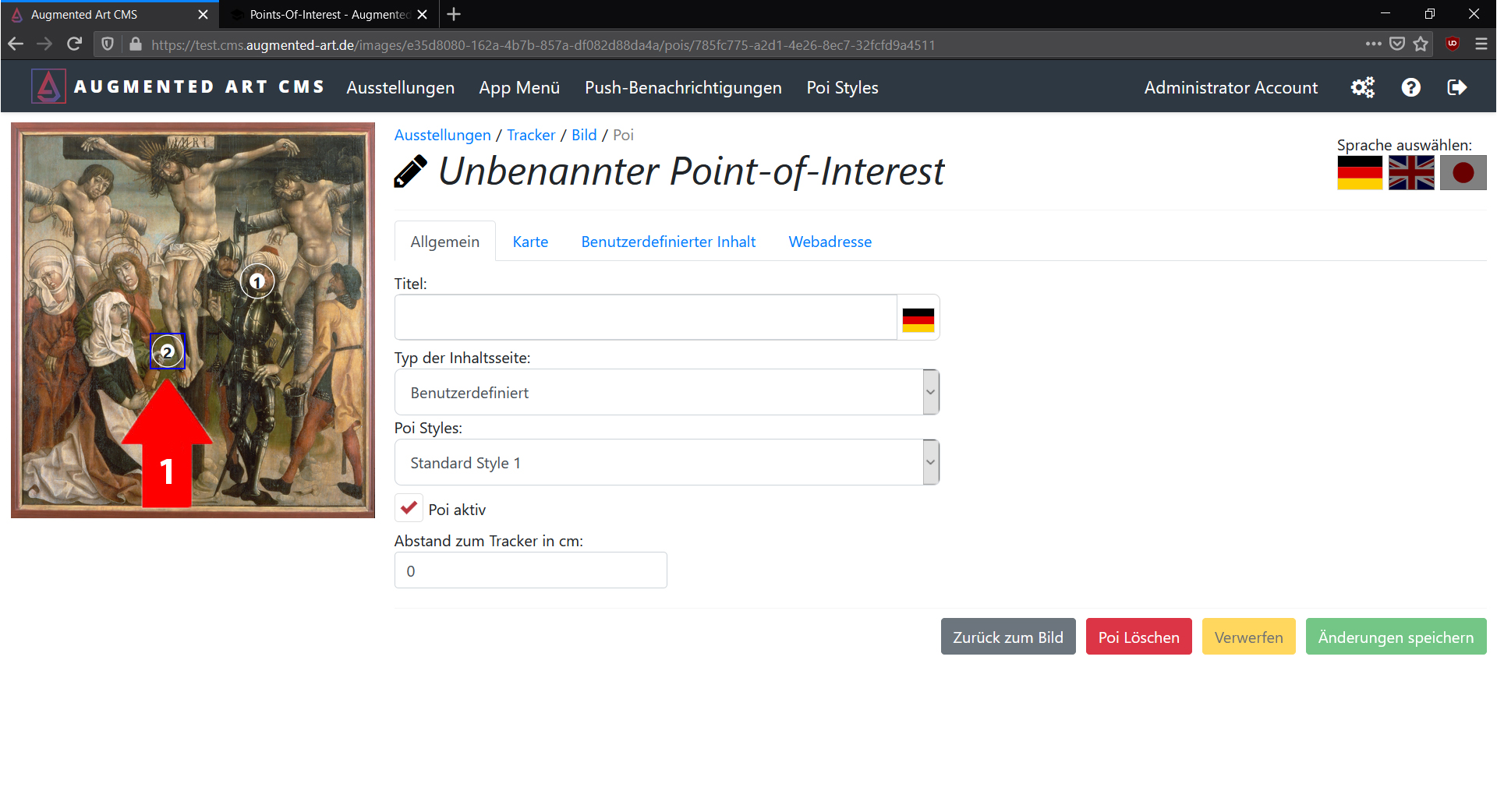Open the help question mark icon
The width and height of the screenshot is (1497, 812).
pyautogui.click(x=1410, y=87)
